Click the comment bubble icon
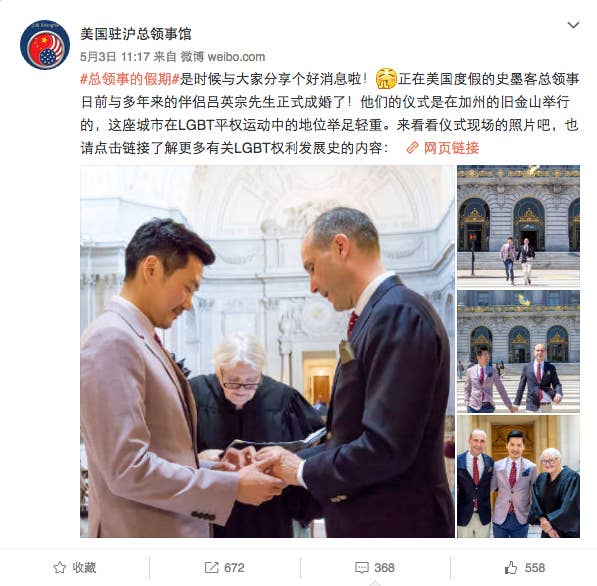This screenshot has height=586, width=597. (x=361, y=568)
